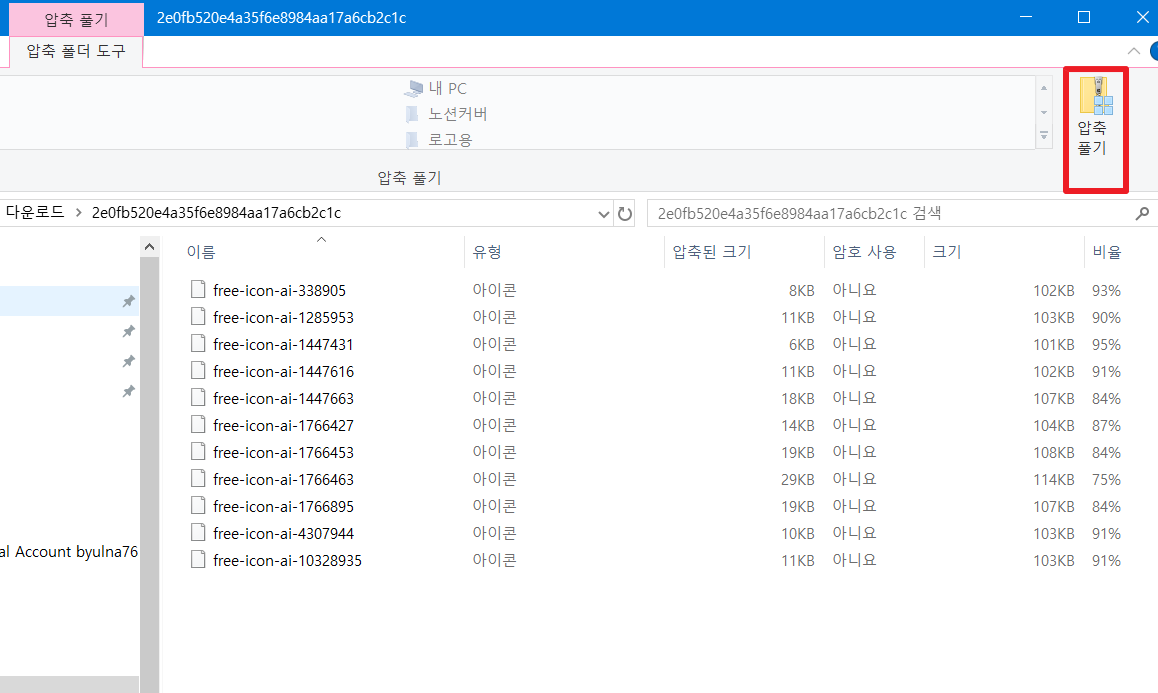Click the 다운로드 breadcrumb

pos(35,213)
